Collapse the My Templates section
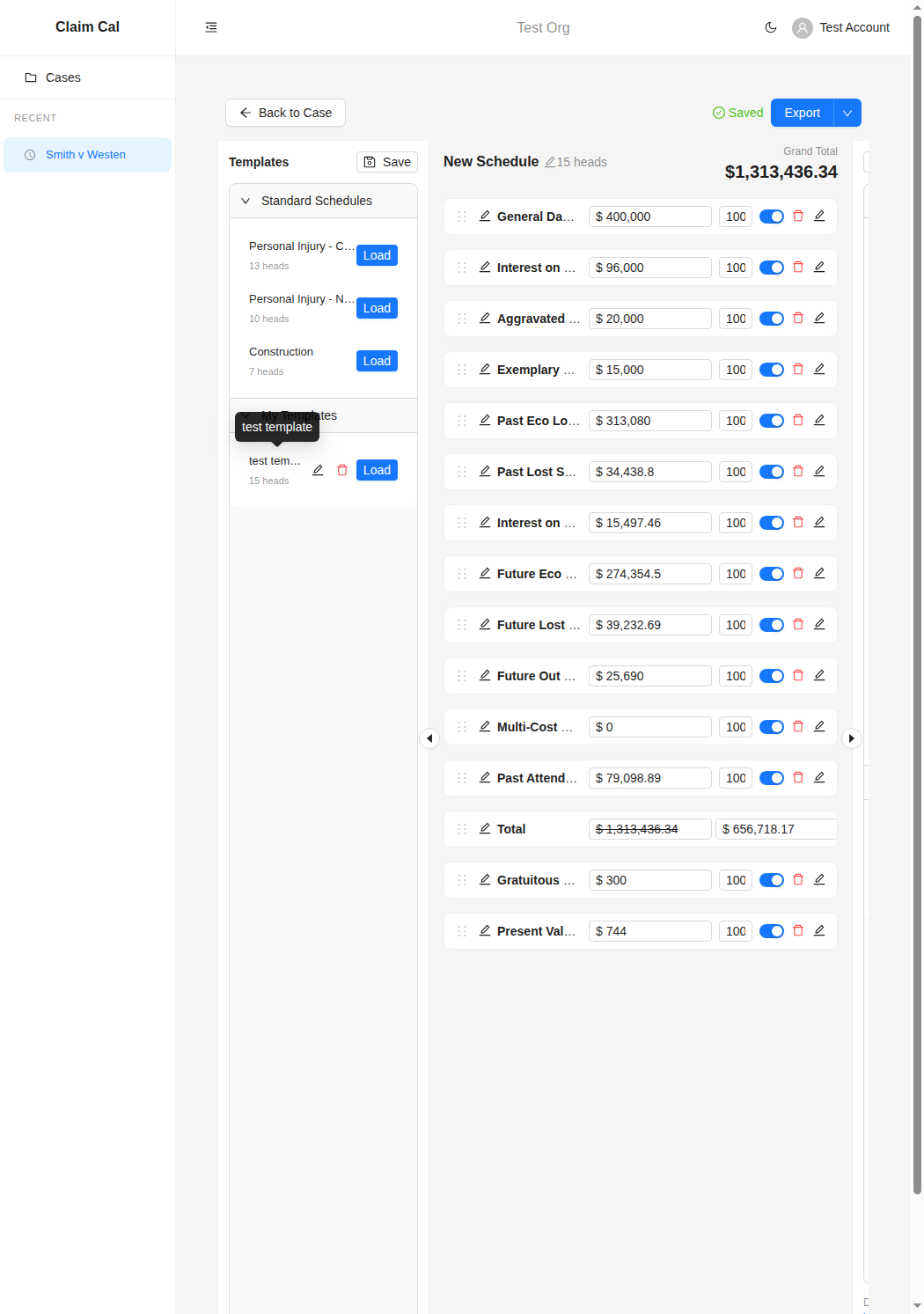Screen dimensions: 924x1314 (x=246, y=415)
